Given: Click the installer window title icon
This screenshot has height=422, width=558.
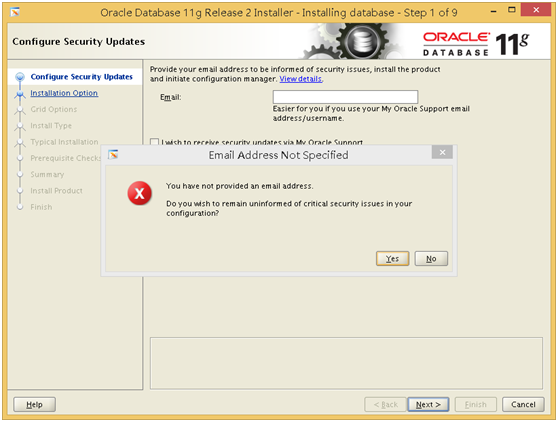Looking at the screenshot, I should [15, 12].
